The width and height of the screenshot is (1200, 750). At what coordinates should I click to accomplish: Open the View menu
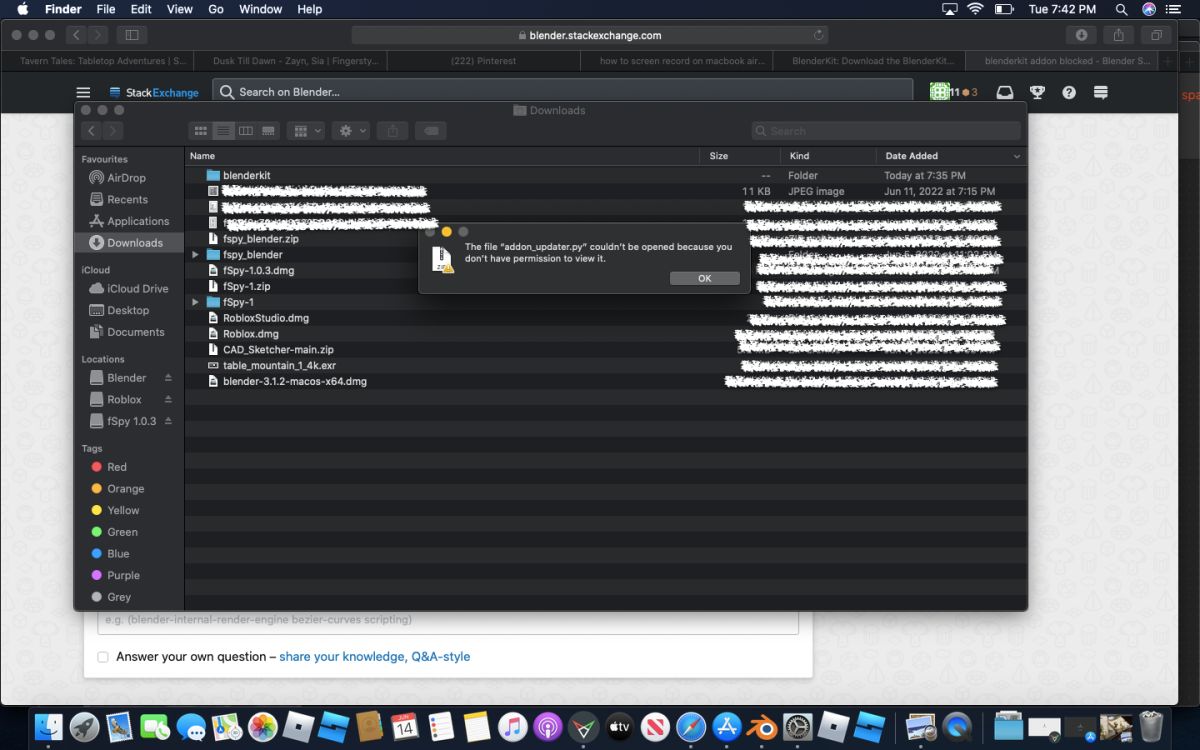179,9
